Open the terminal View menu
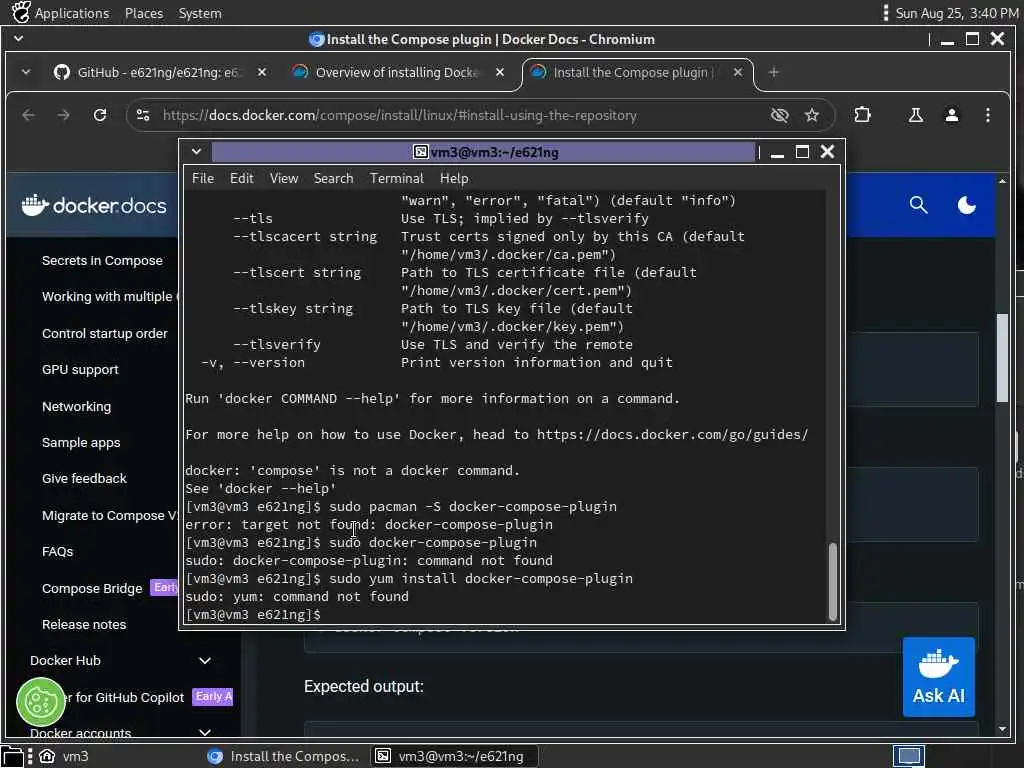This screenshot has height=768, width=1024. click(x=284, y=178)
